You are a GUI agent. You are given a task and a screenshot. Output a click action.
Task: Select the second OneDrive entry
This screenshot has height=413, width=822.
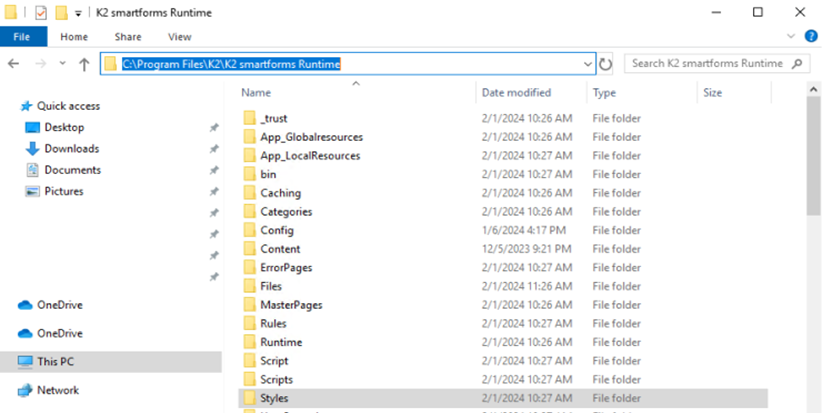click(x=50, y=333)
